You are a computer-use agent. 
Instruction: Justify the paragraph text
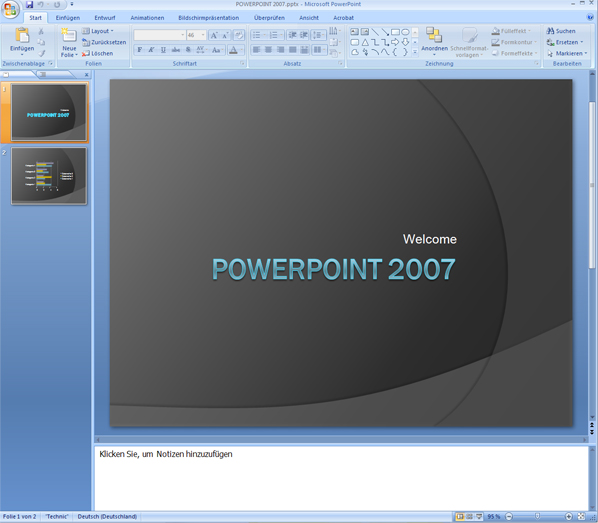pyautogui.click(x=293, y=50)
